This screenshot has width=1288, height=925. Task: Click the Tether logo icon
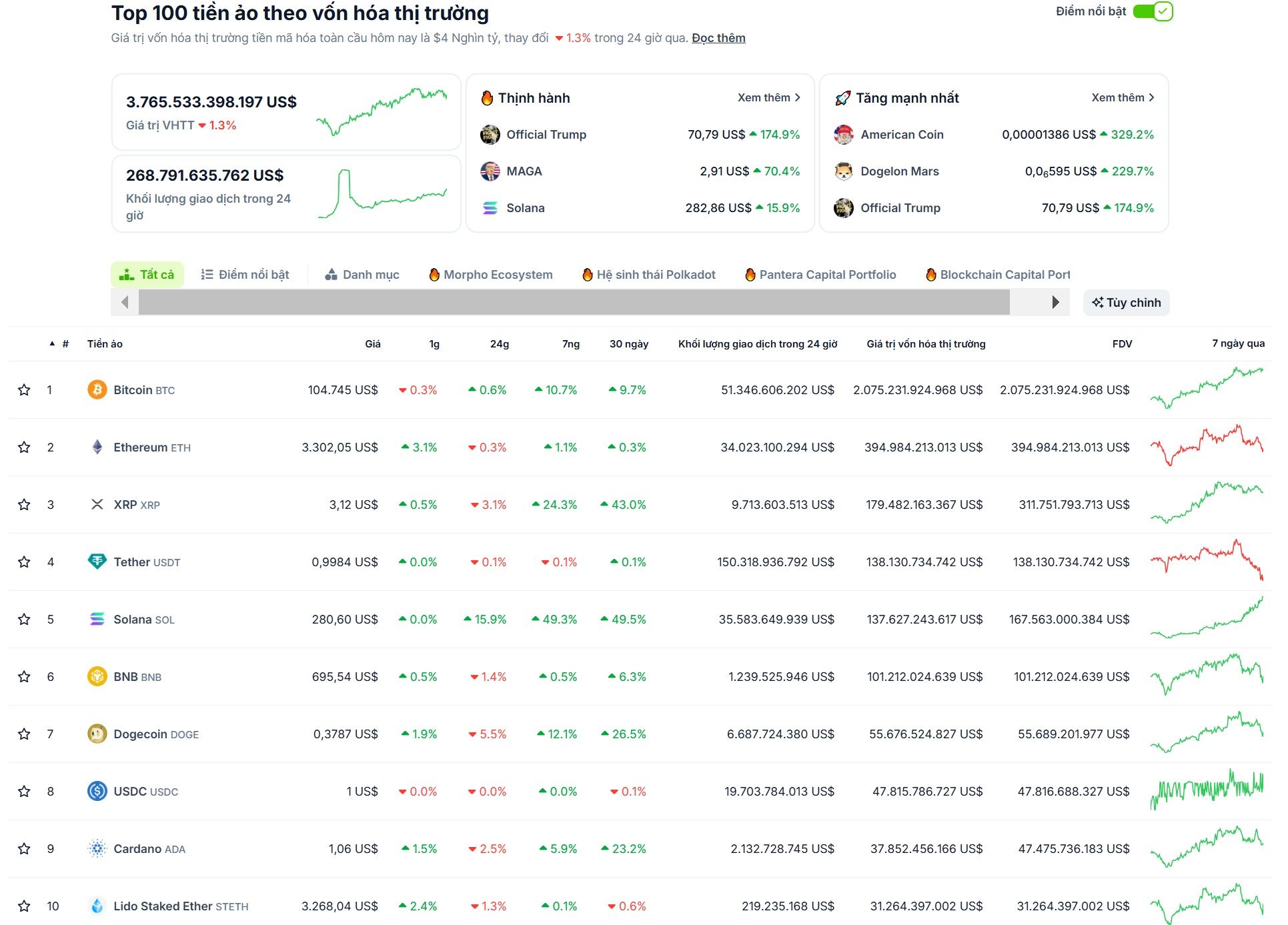(97, 562)
